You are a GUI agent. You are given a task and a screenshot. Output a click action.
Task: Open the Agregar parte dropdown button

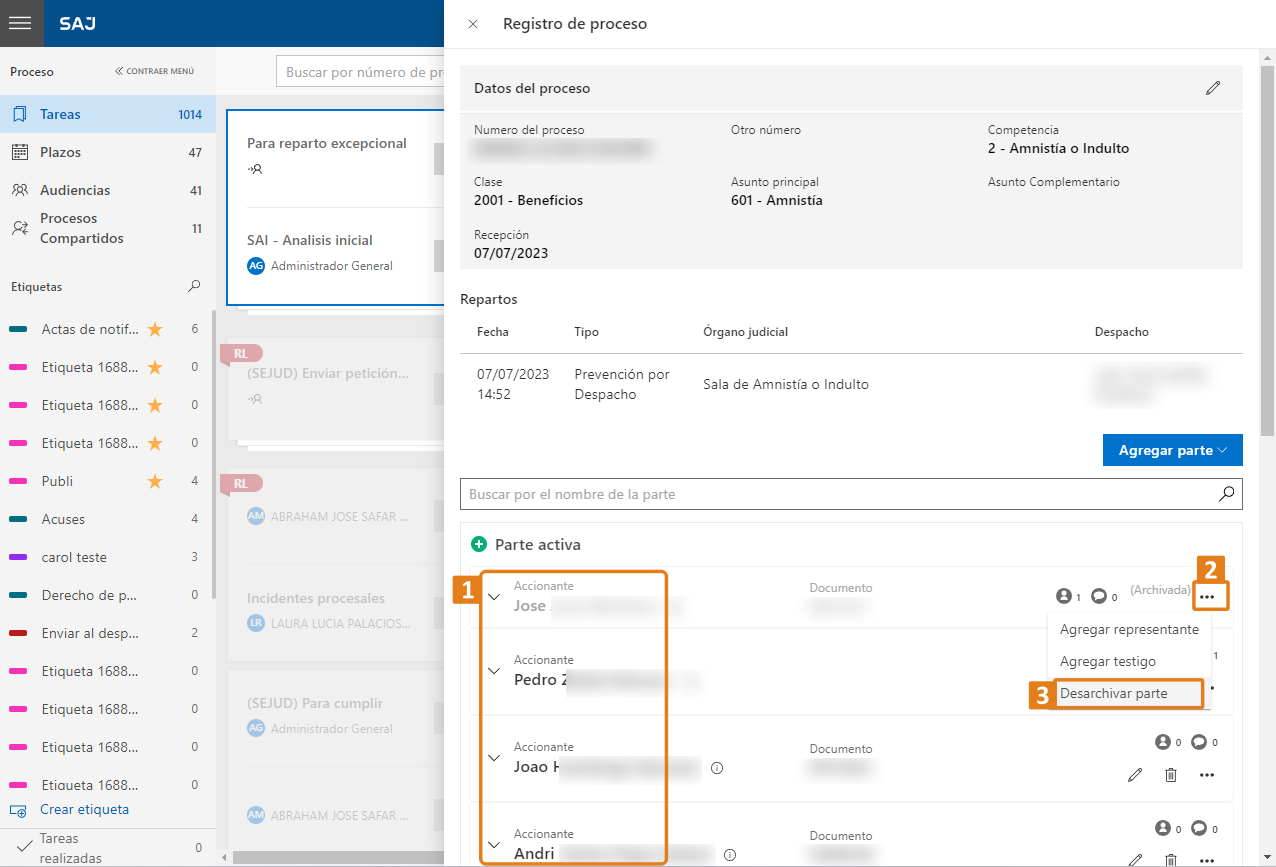point(1172,450)
